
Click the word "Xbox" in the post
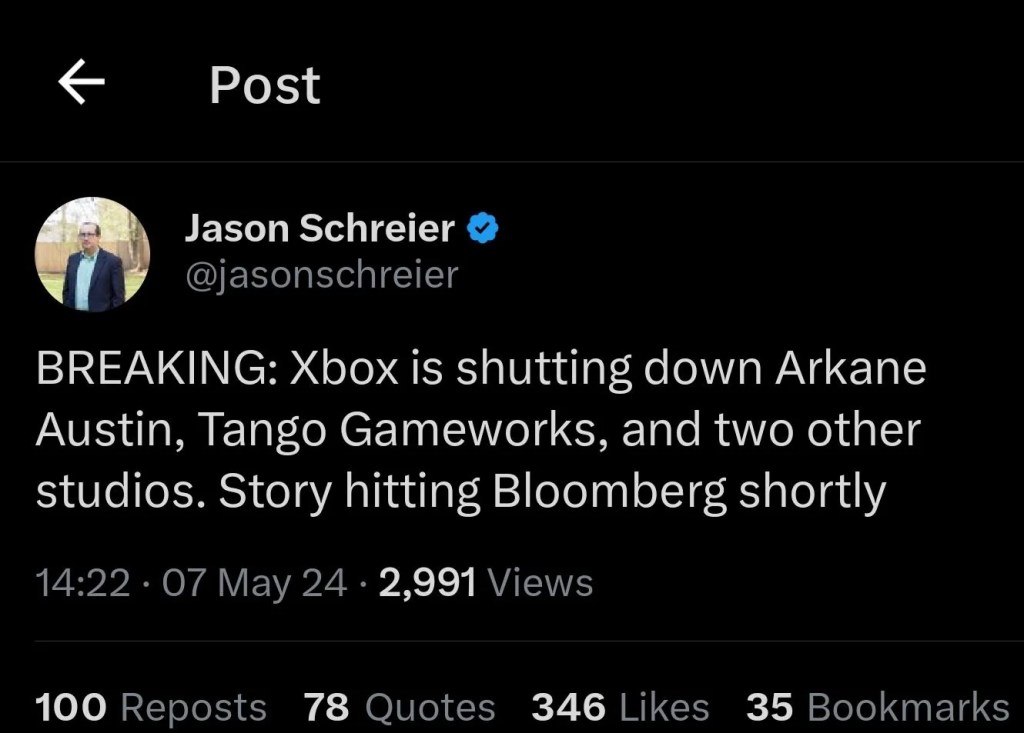pyautogui.click(x=342, y=369)
